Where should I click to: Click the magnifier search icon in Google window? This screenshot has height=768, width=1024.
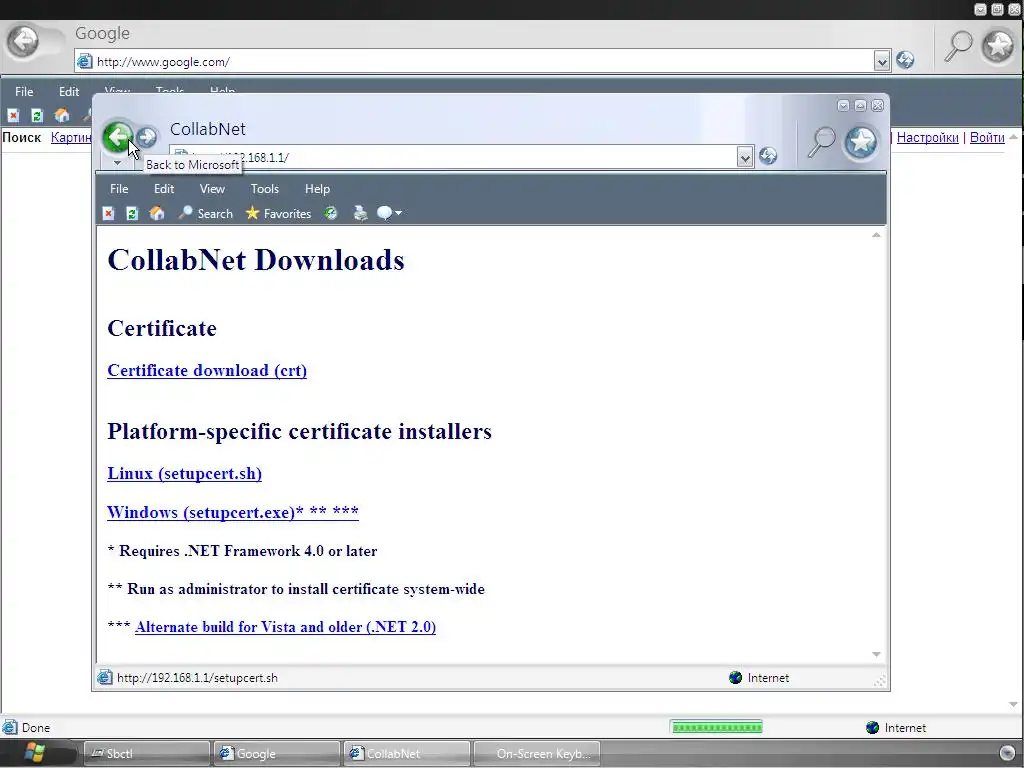pyautogui.click(x=959, y=46)
